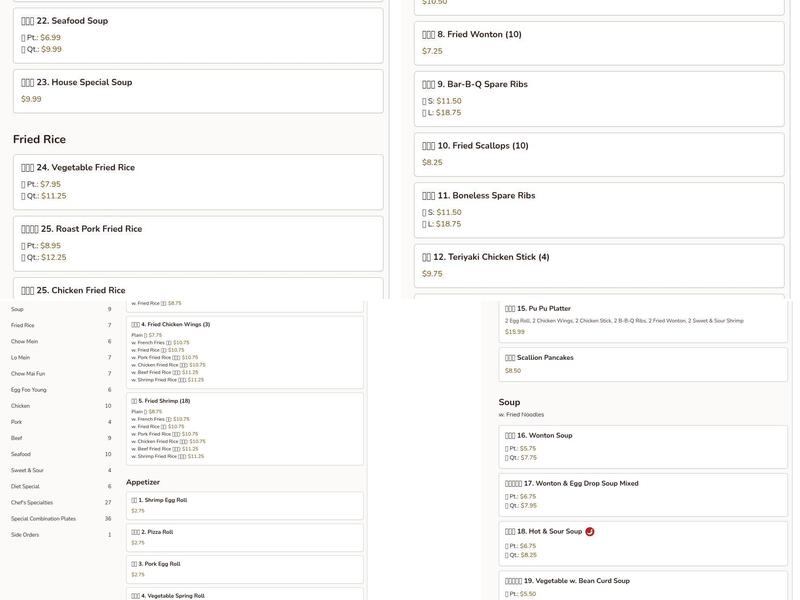This screenshot has height=600, width=800.
Task: Choose the House Special Soup item
Action: pyautogui.click(x=198, y=90)
